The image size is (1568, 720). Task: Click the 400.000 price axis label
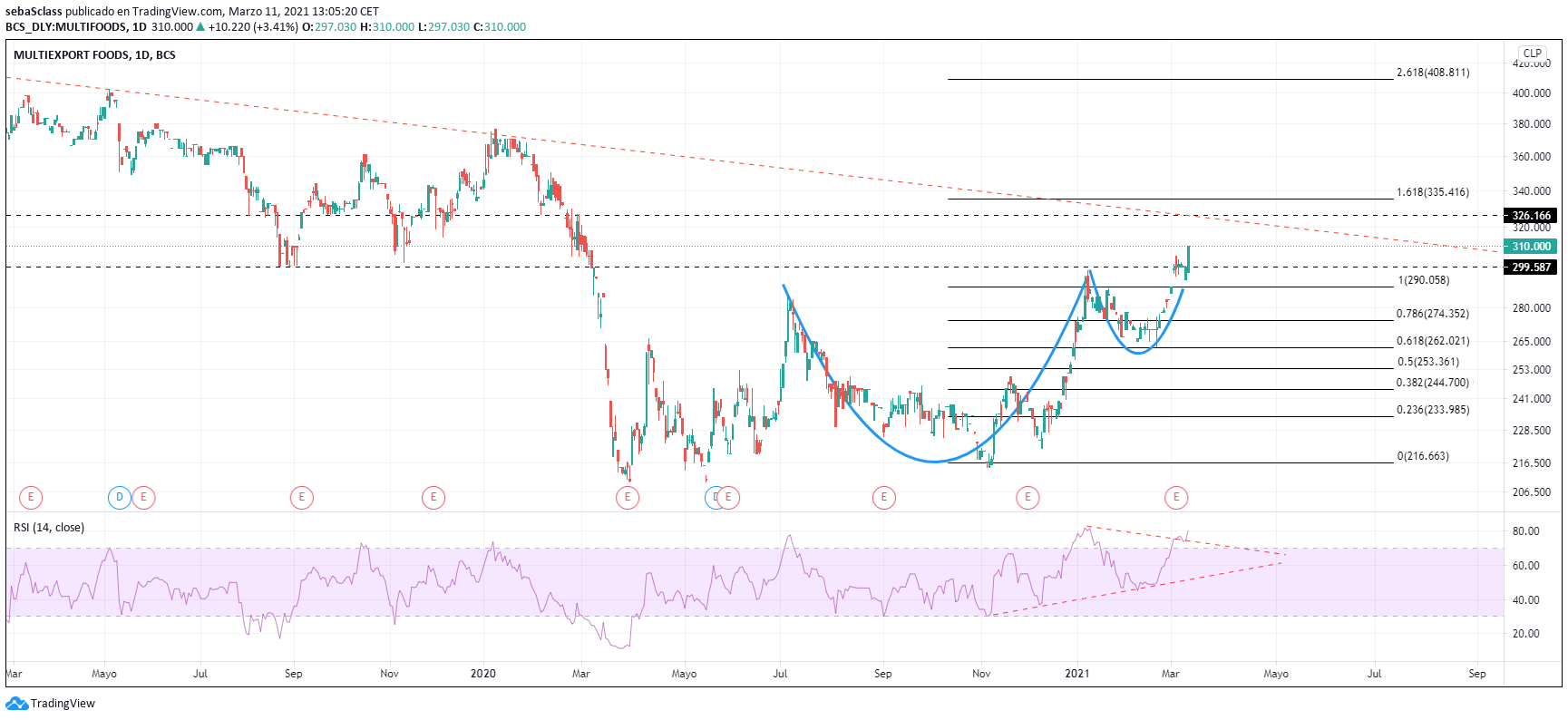coord(1532,93)
